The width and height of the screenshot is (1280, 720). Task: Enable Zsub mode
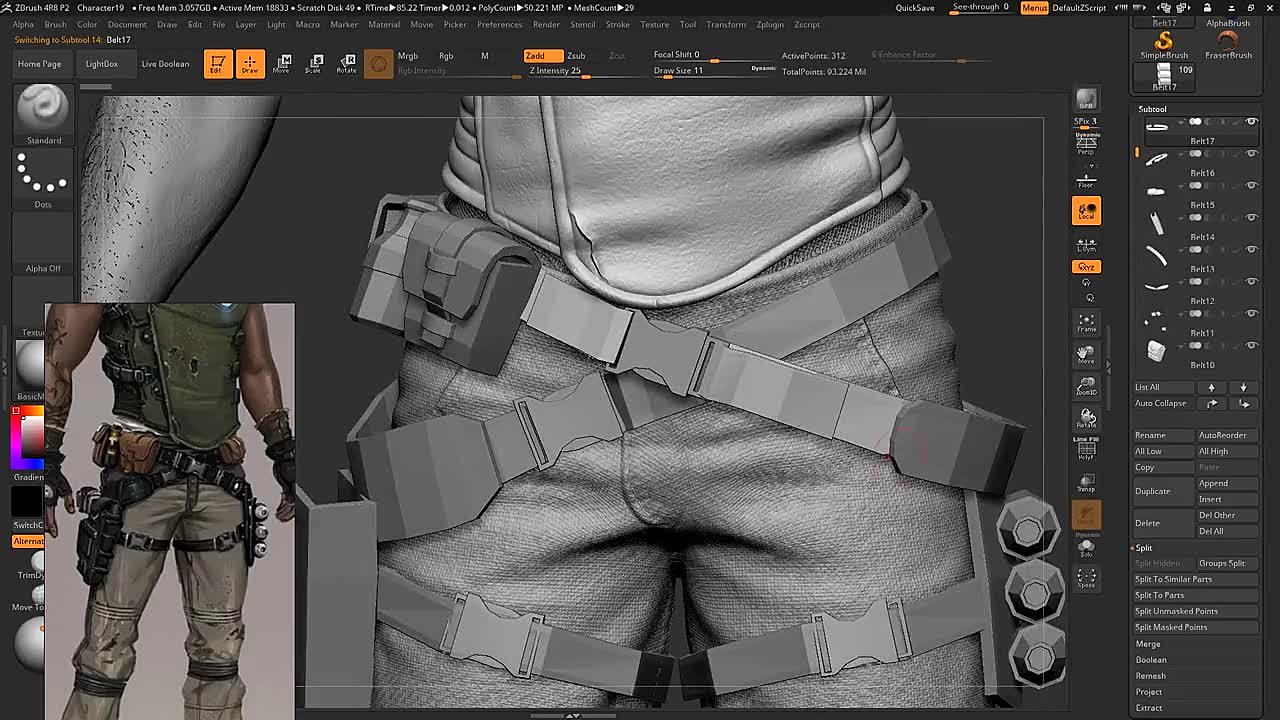pos(577,56)
